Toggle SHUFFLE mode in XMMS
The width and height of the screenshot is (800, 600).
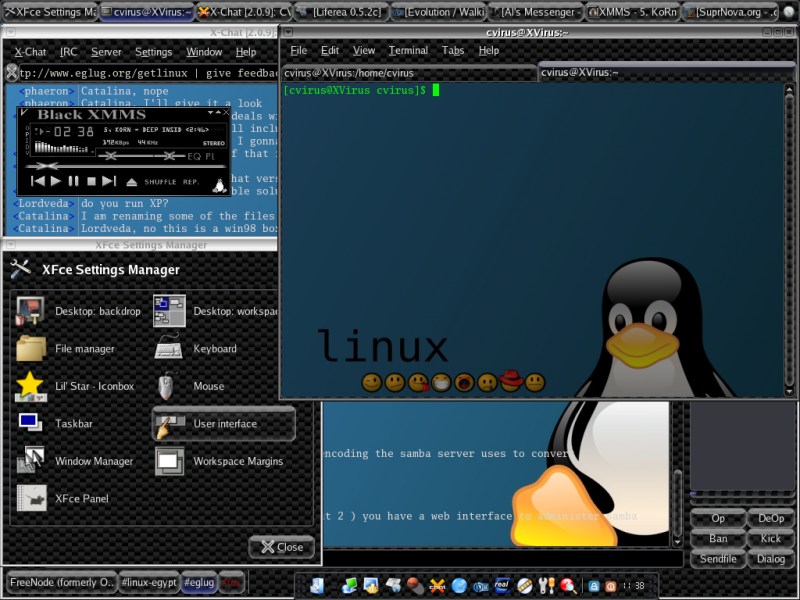159,181
